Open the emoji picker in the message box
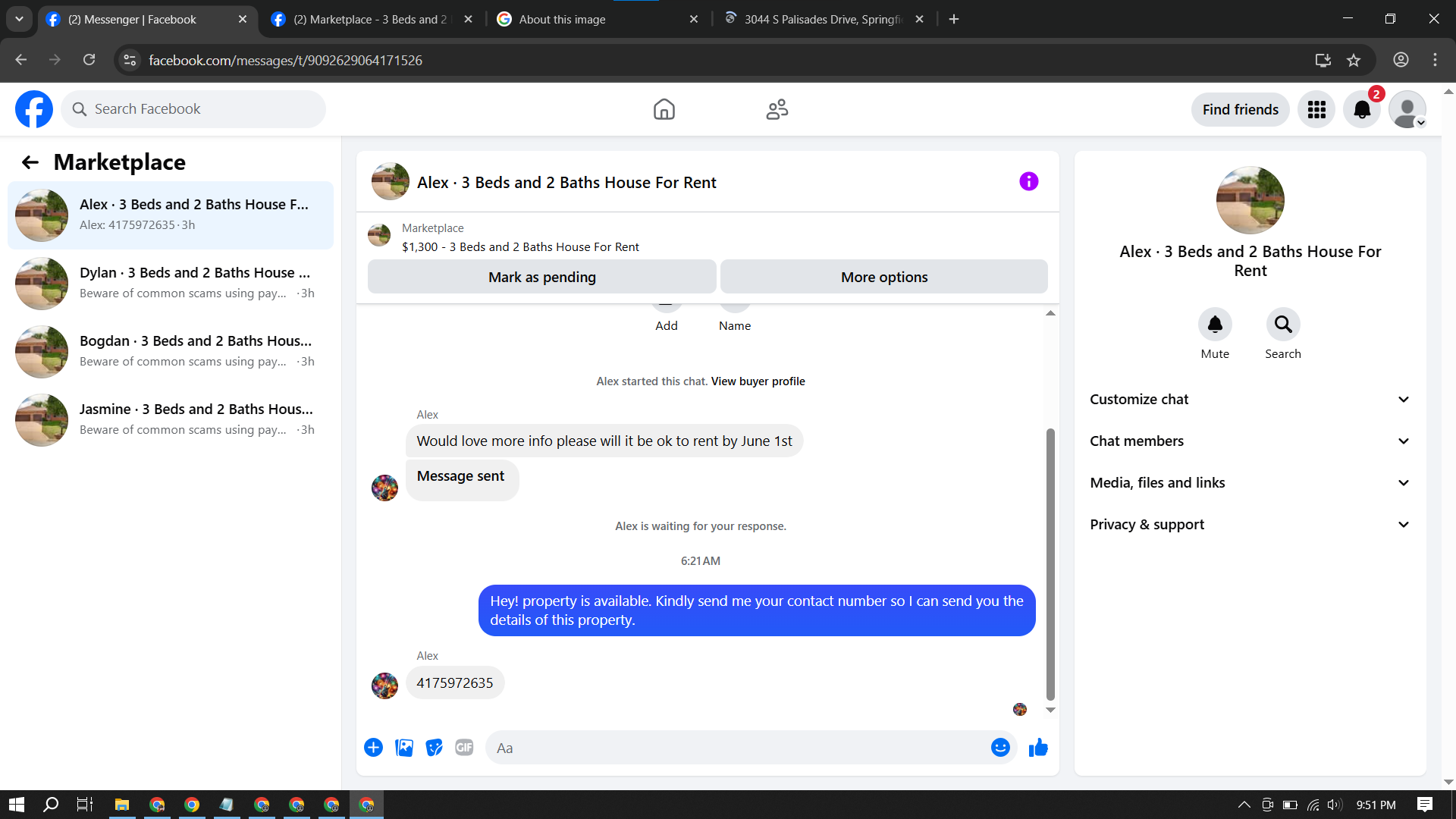The height and width of the screenshot is (819, 1456). click(x=1000, y=748)
